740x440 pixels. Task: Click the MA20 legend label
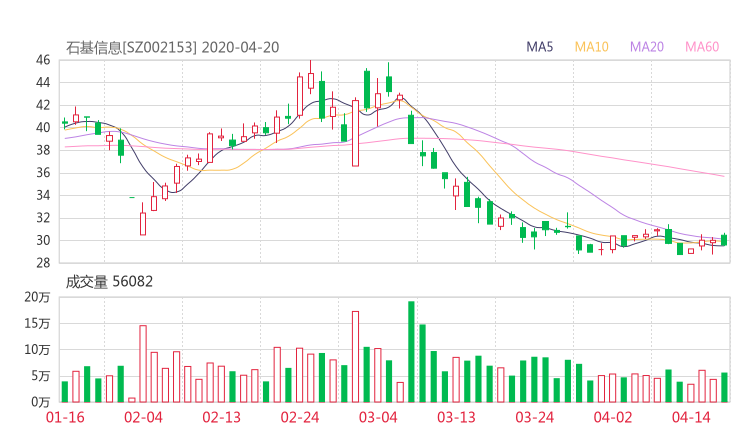click(647, 47)
